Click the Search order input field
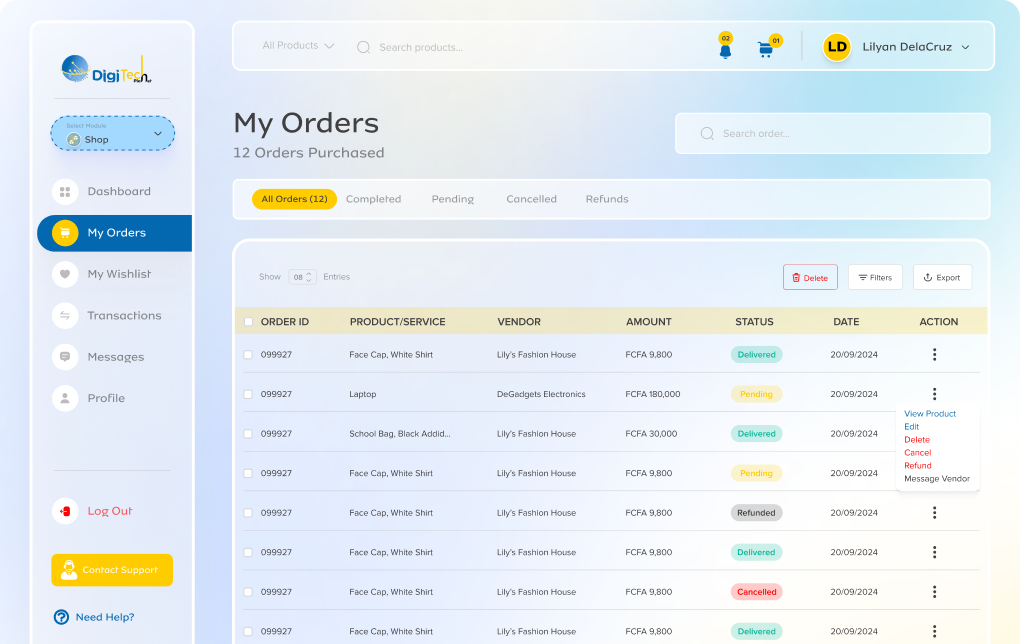1020x644 pixels. point(832,133)
